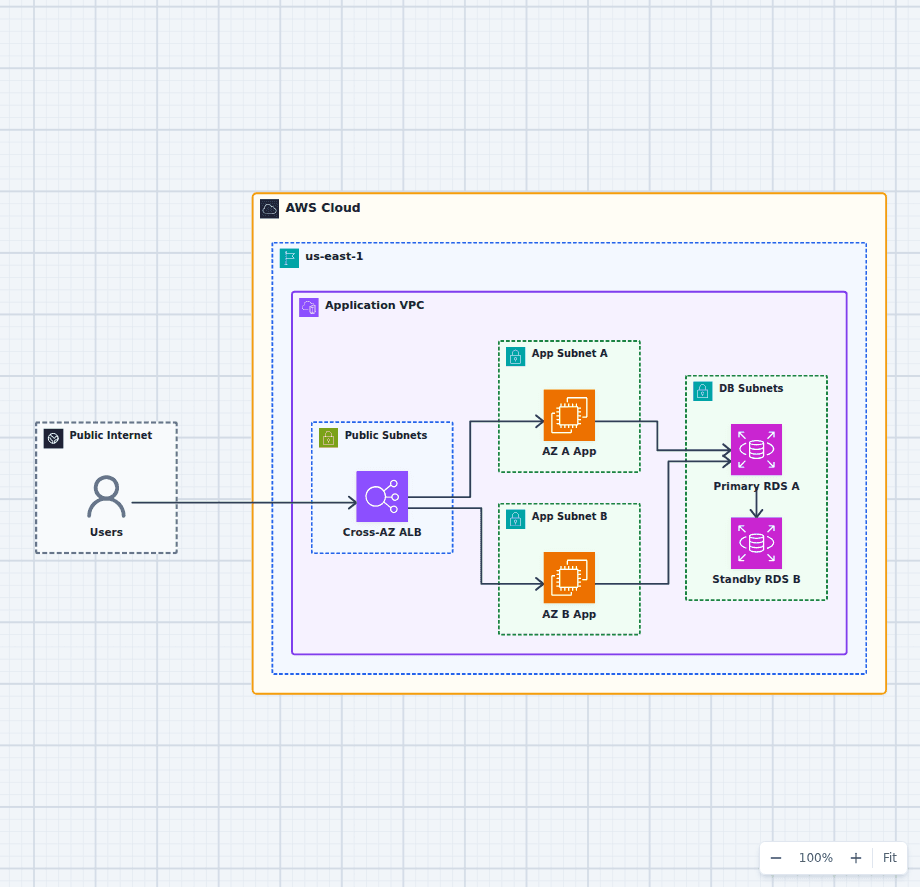
Task: Select the Public Subnets label
Action: [385, 435]
